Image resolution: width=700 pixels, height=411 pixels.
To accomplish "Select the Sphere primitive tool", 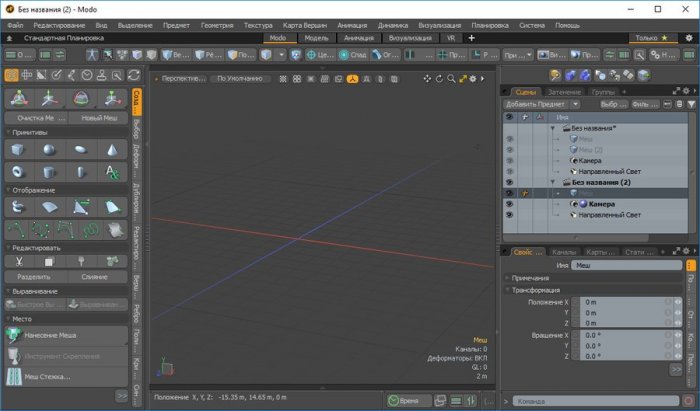I will click(x=49, y=149).
